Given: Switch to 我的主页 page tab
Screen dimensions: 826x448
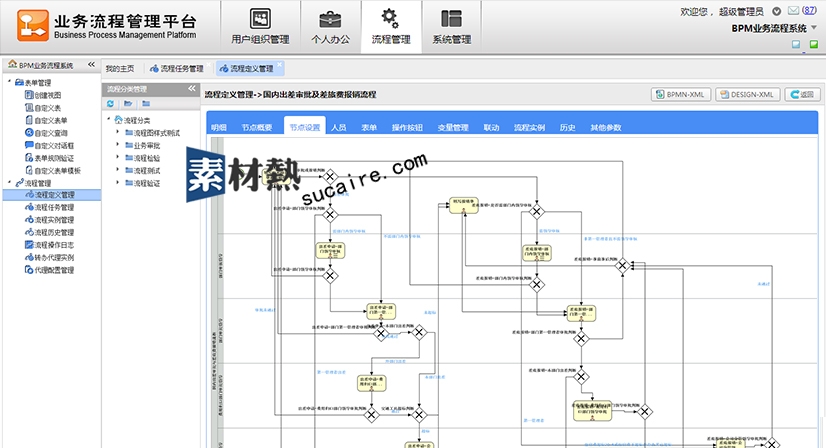Looking at the screenshot, I should point(120,69).
